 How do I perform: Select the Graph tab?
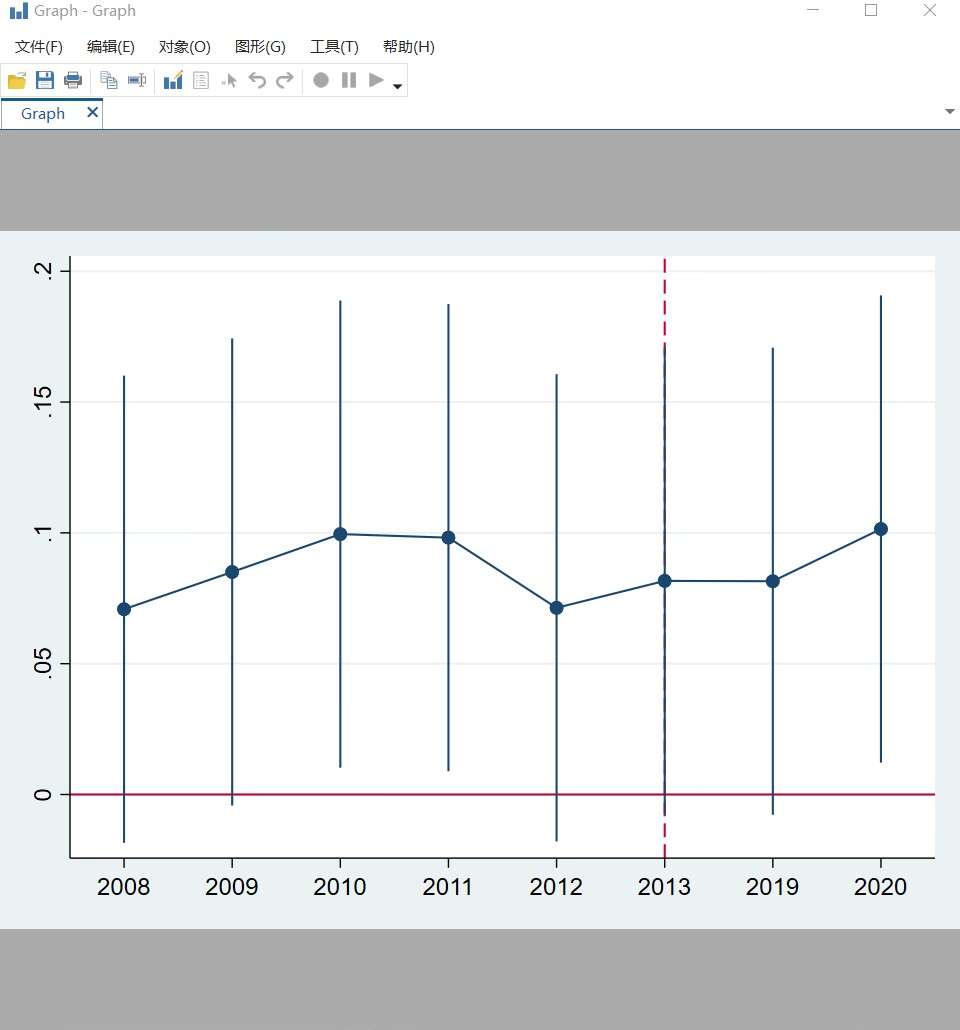[43, 114]
